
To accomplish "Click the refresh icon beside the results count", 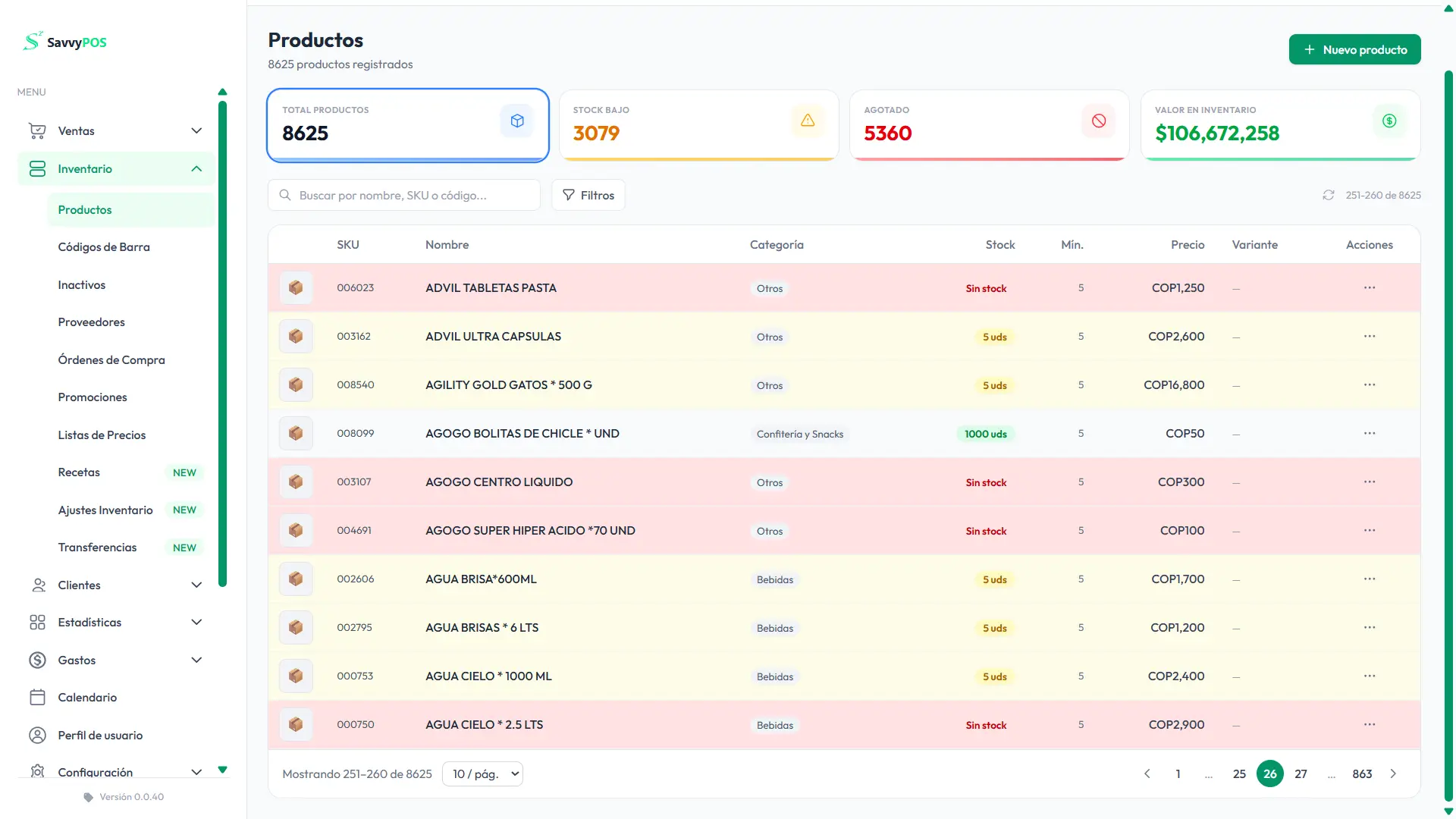I will 1328,195.
